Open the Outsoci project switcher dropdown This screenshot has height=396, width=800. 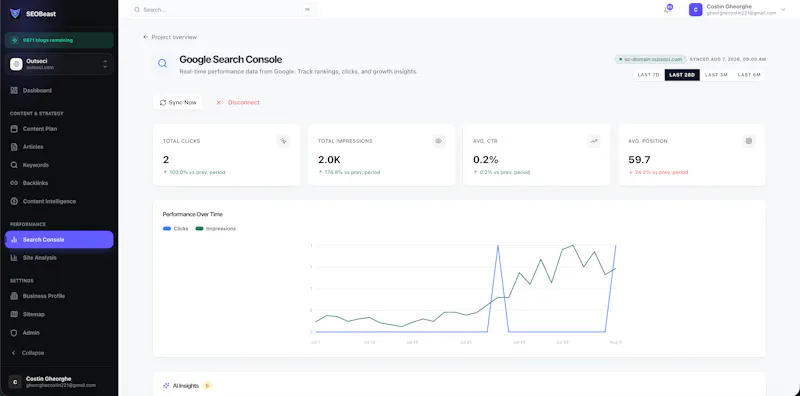tap(59, 64)
